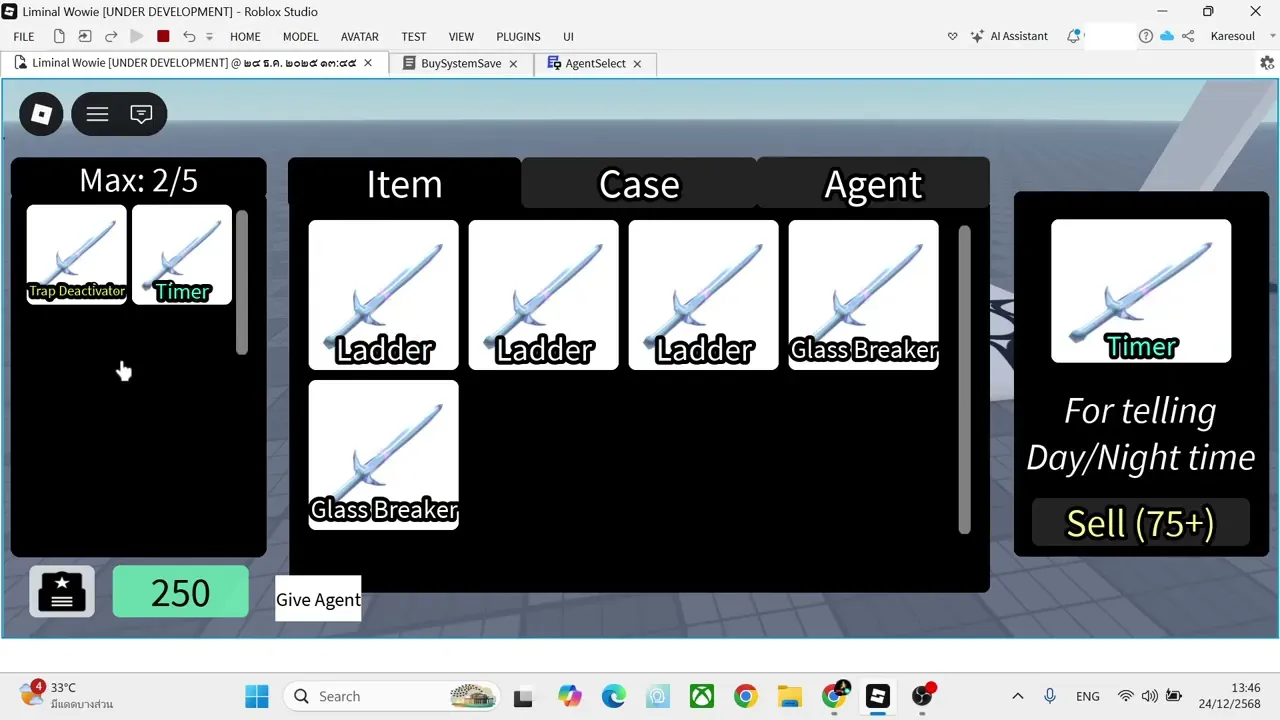Open the AI Assistant

(1009, 36)
